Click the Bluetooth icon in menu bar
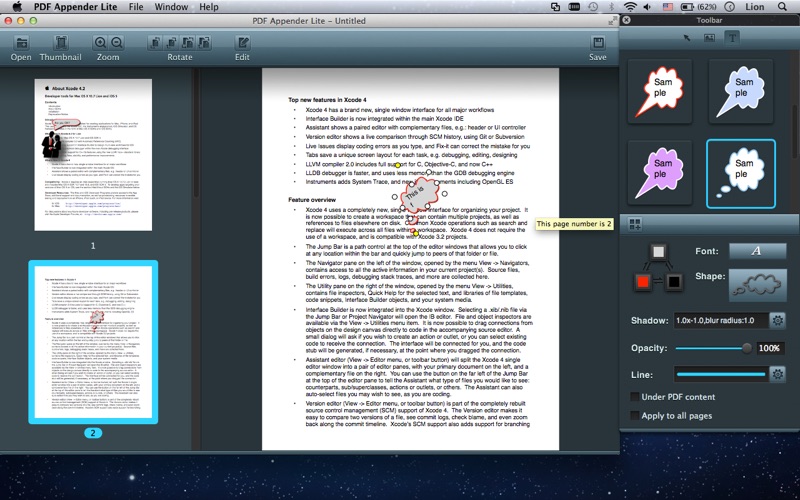This screenshot has width=800, height=500. (x=611, y=7)
